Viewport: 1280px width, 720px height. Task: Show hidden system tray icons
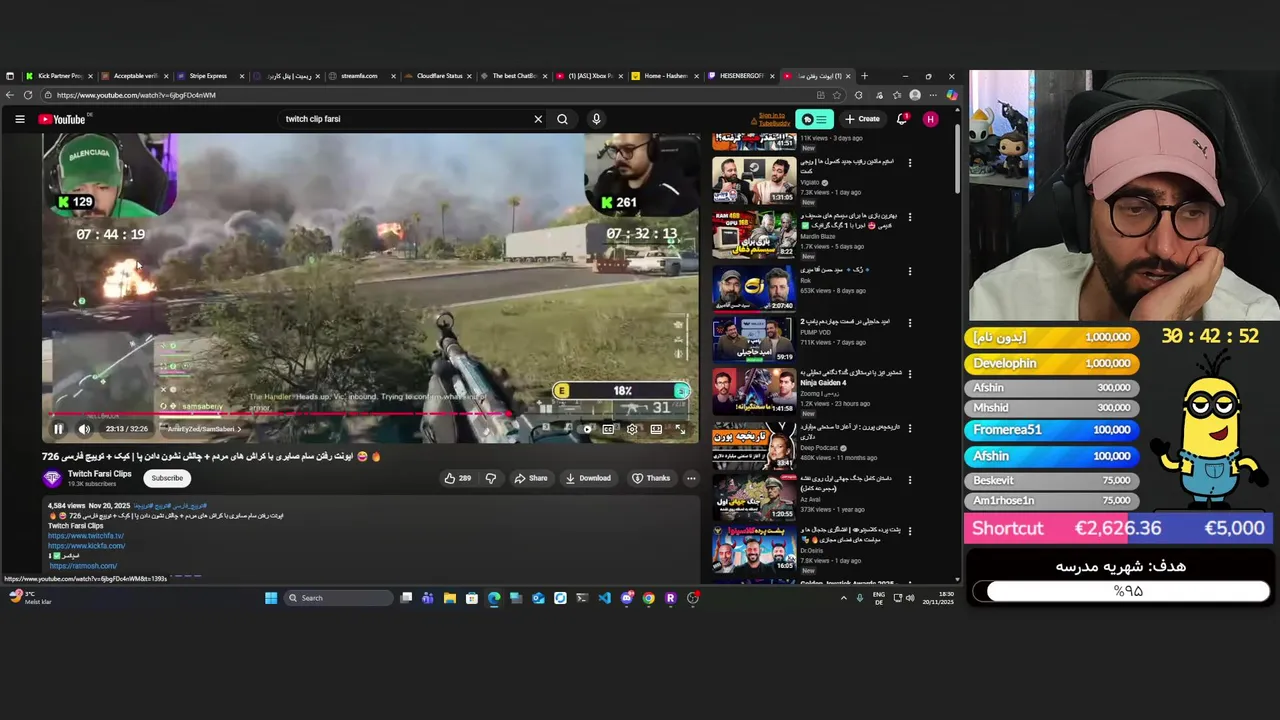coord(843,598)
